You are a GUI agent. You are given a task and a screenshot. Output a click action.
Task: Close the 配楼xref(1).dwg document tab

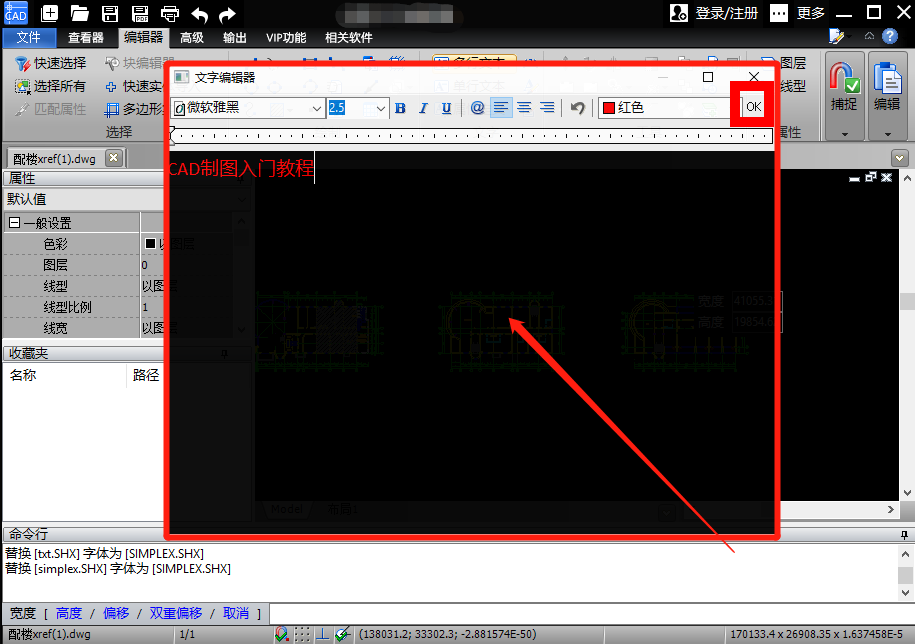click(114, 158)
